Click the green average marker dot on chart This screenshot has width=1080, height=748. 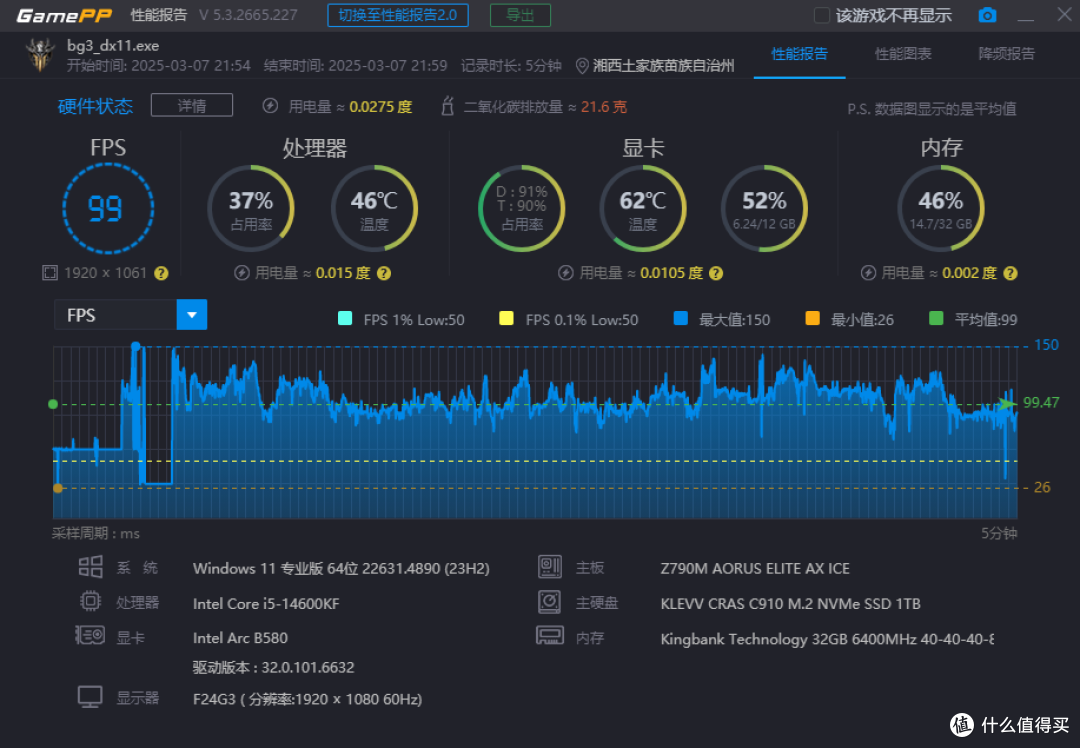pyautogui.click(x=53, y=404)
